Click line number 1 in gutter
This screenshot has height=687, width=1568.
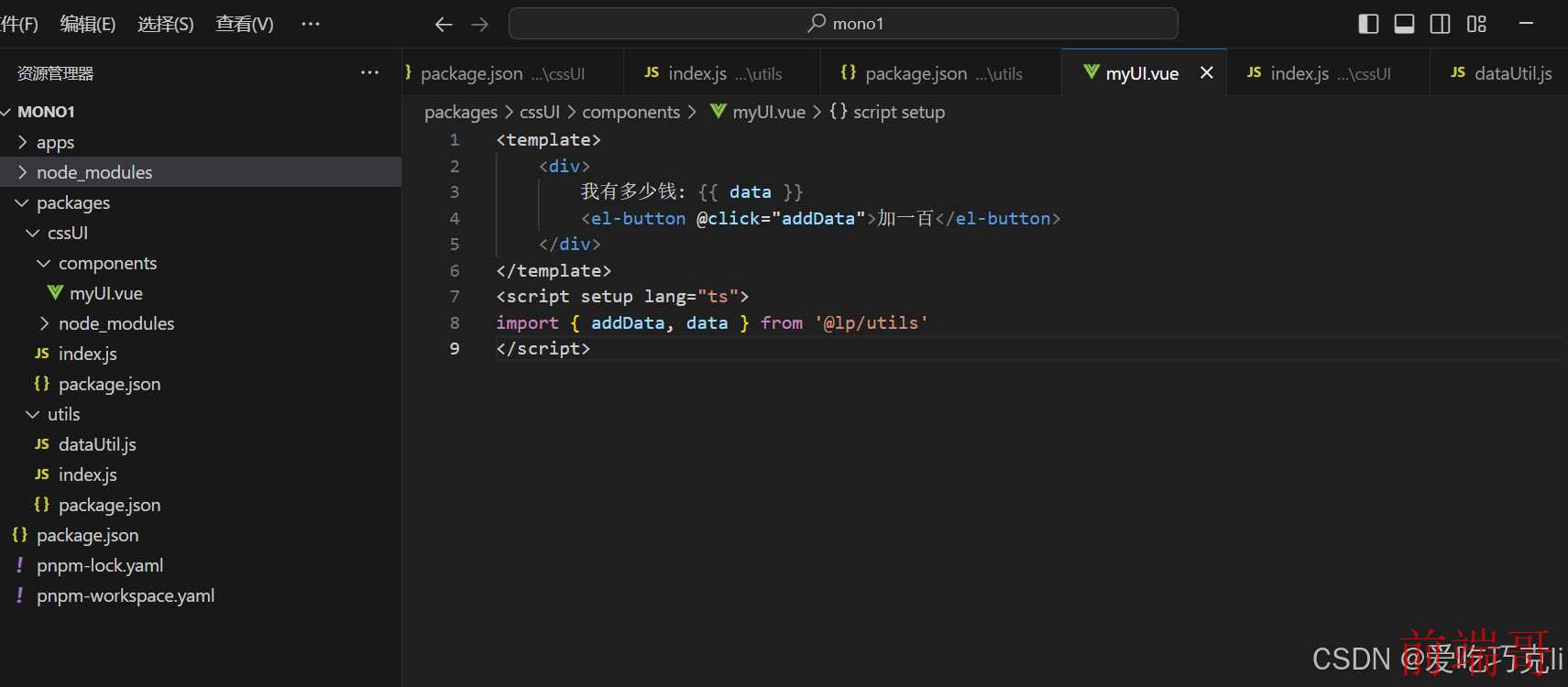[455, 140]
